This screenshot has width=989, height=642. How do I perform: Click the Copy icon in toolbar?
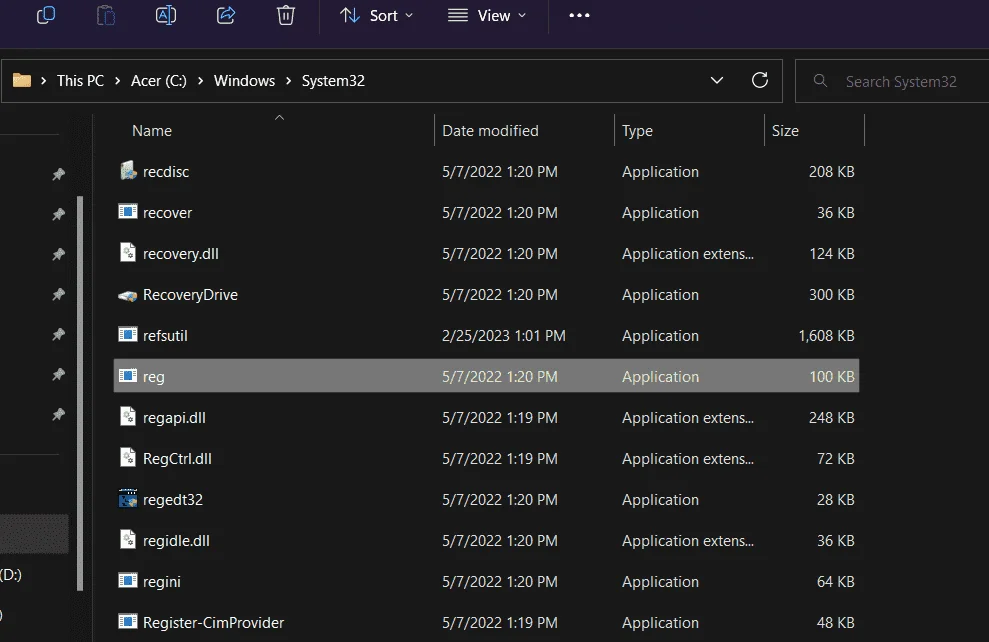[x=46, y=15]
